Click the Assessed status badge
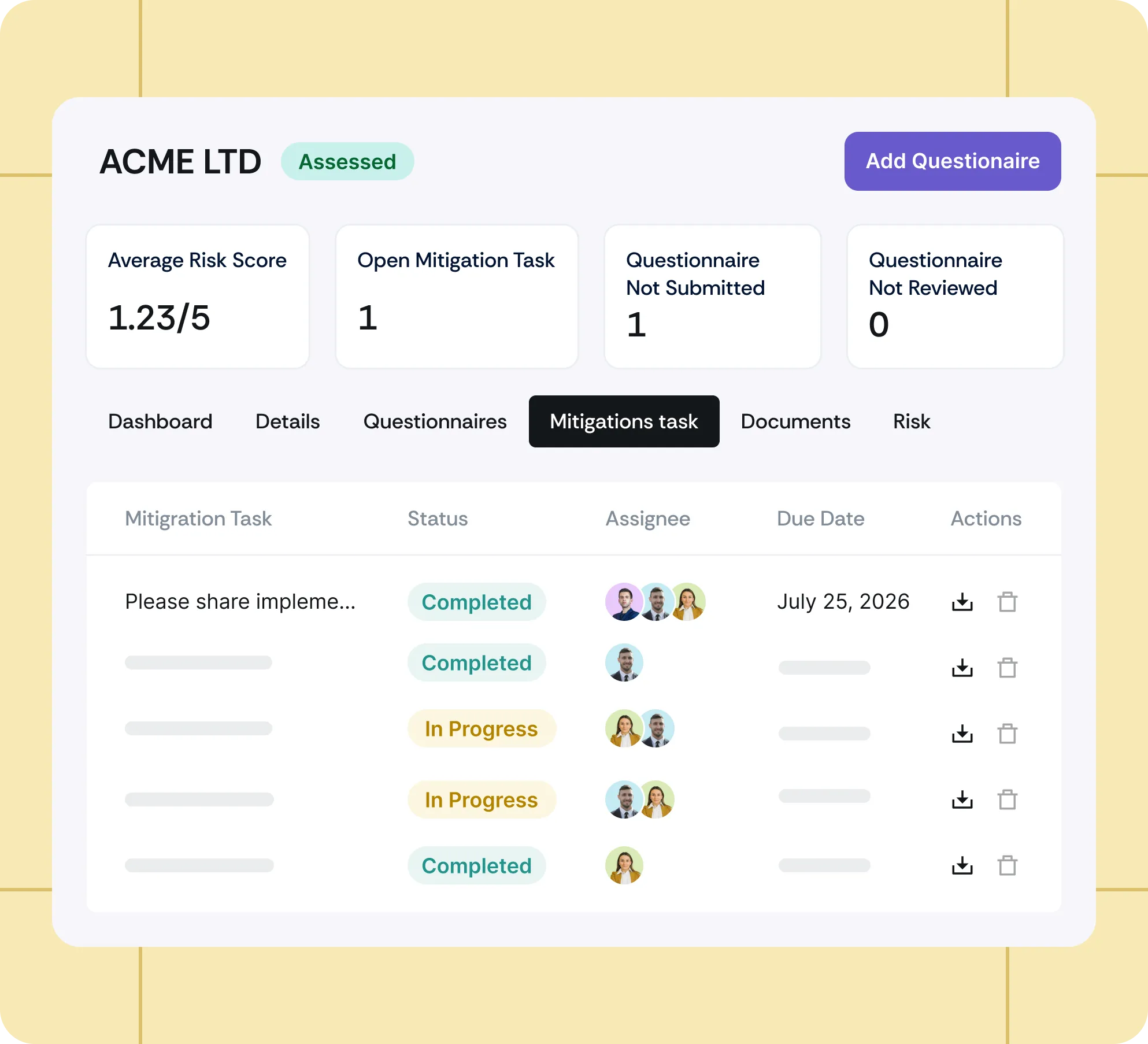Viewport: 1148px width, 1044px height. [347, 161]
